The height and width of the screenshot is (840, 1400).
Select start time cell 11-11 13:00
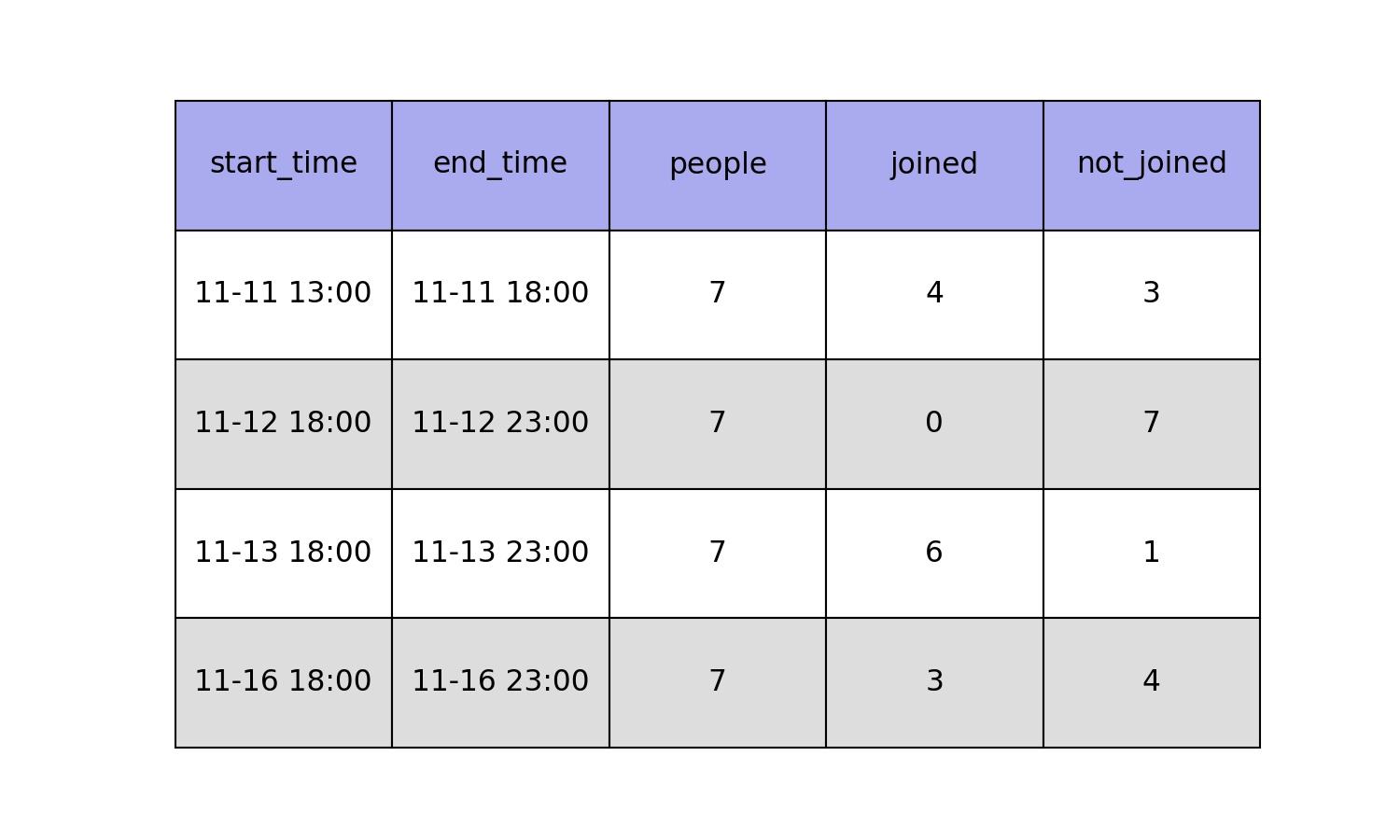pos(284,295)
